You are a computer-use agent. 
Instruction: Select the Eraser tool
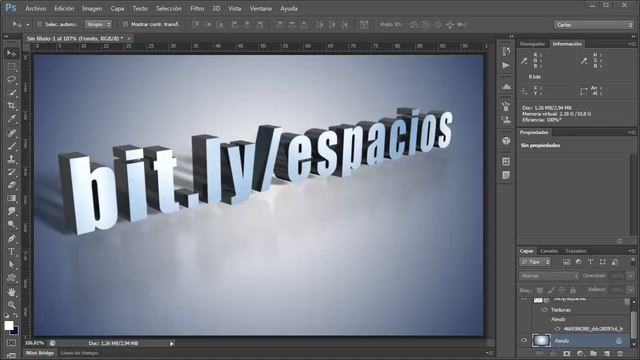pyautogui.click(x=11, y=185)
